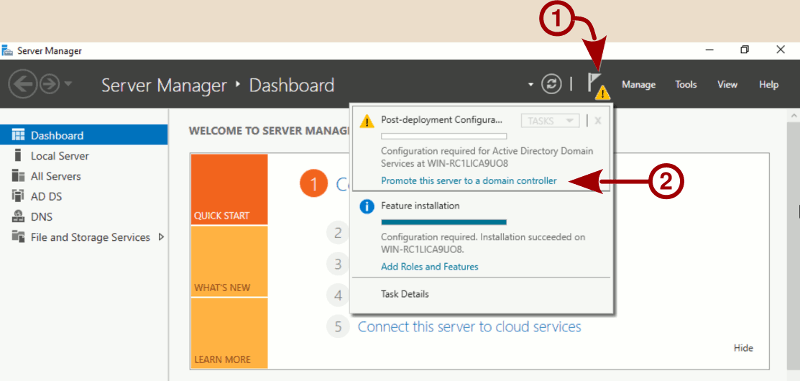Dismiss the Post-deployment notification with X

tap(598, 121)
